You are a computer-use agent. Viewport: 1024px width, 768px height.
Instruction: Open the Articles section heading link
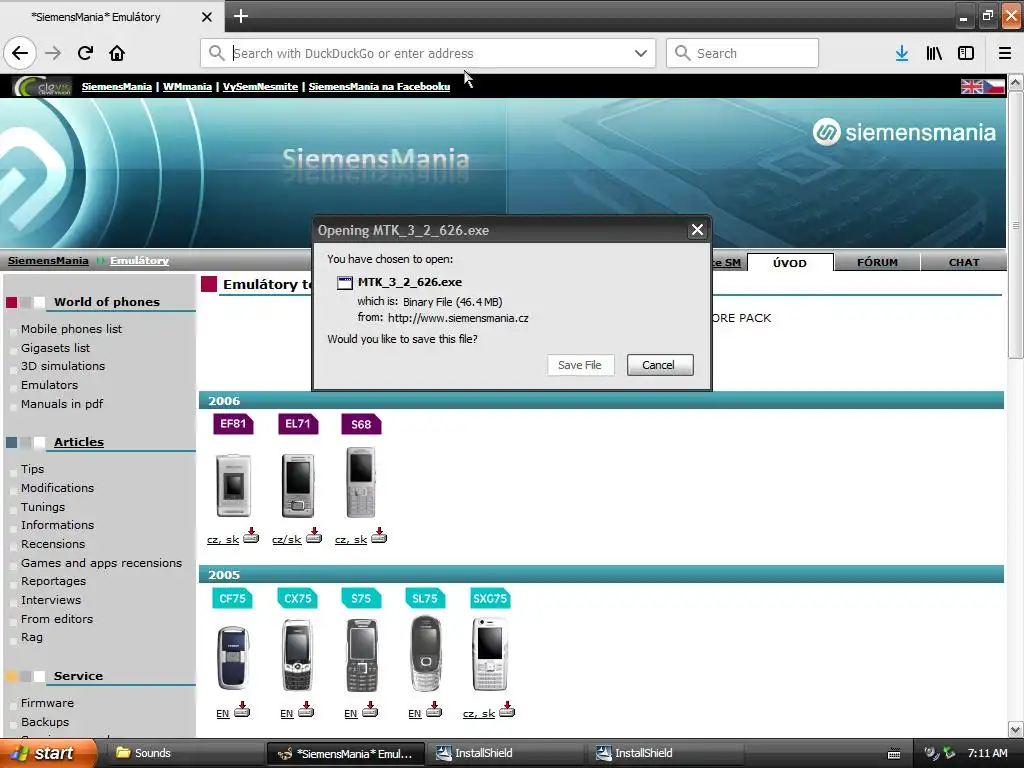(x=78, y=442)
